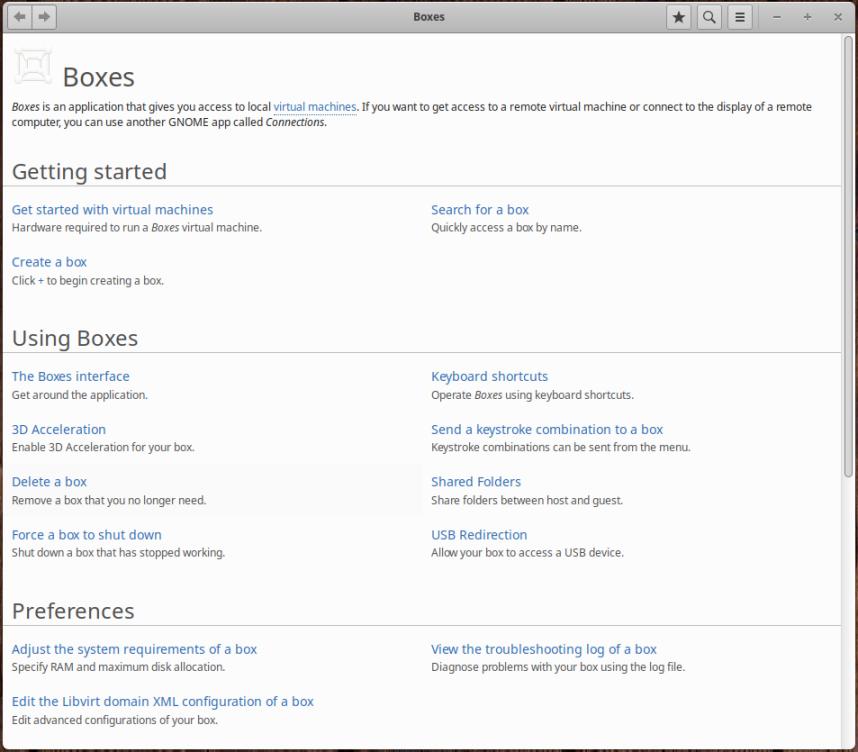Open the 'Search for a box' topic
858x752 pixels.
(x=480, y=210)
